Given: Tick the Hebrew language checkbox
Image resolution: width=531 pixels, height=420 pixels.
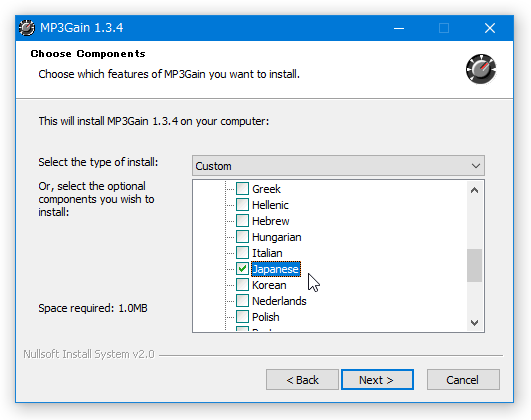Looking at the screenshot, I should click(242, 221).
